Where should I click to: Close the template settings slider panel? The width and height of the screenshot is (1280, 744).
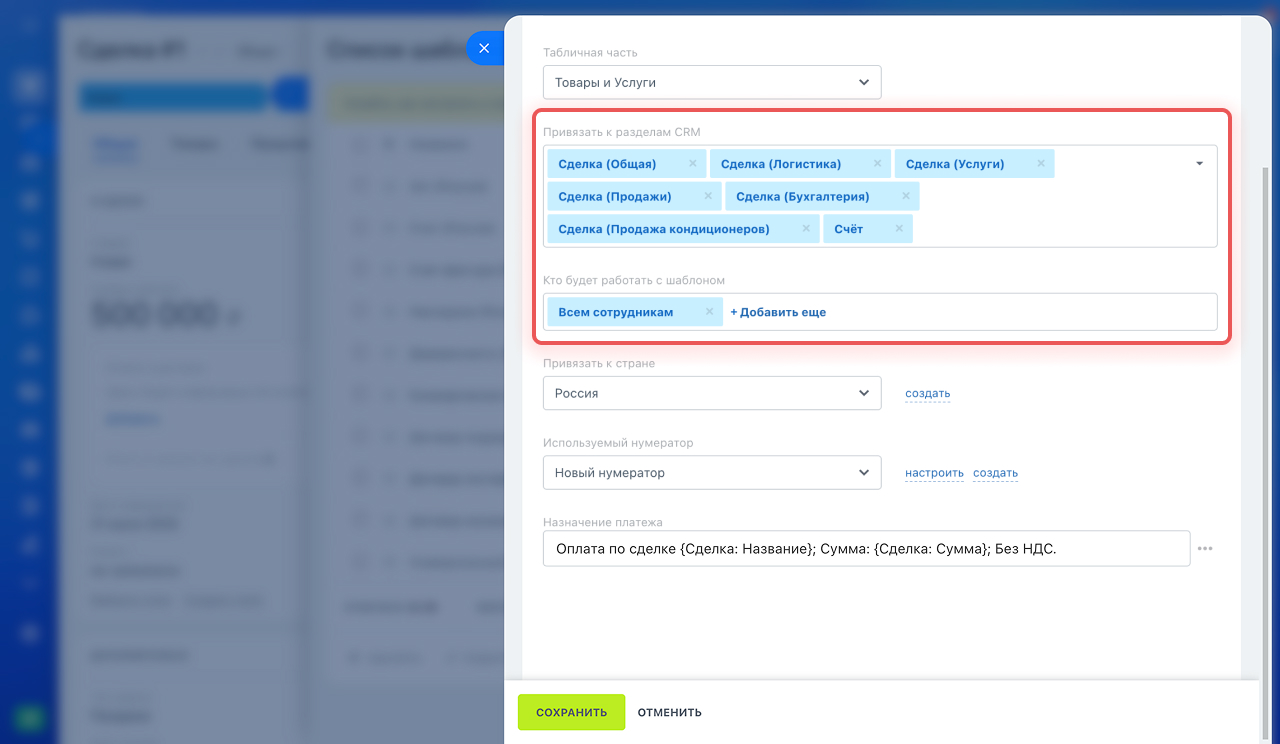pos(484,48)
